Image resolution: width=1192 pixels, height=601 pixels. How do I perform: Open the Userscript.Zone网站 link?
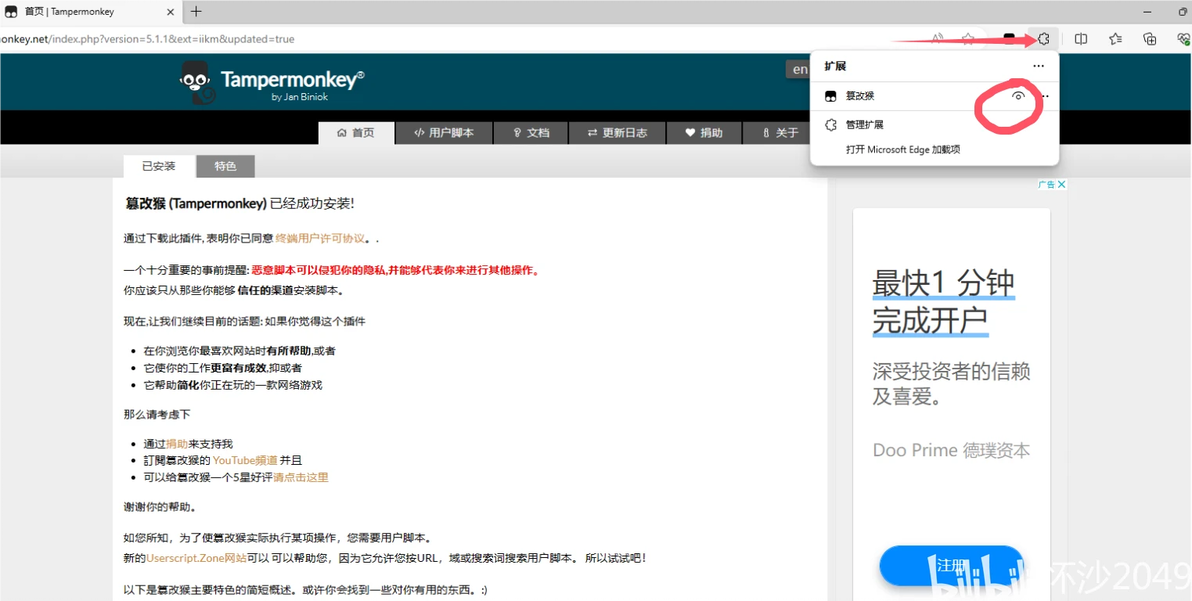[196, 558]
